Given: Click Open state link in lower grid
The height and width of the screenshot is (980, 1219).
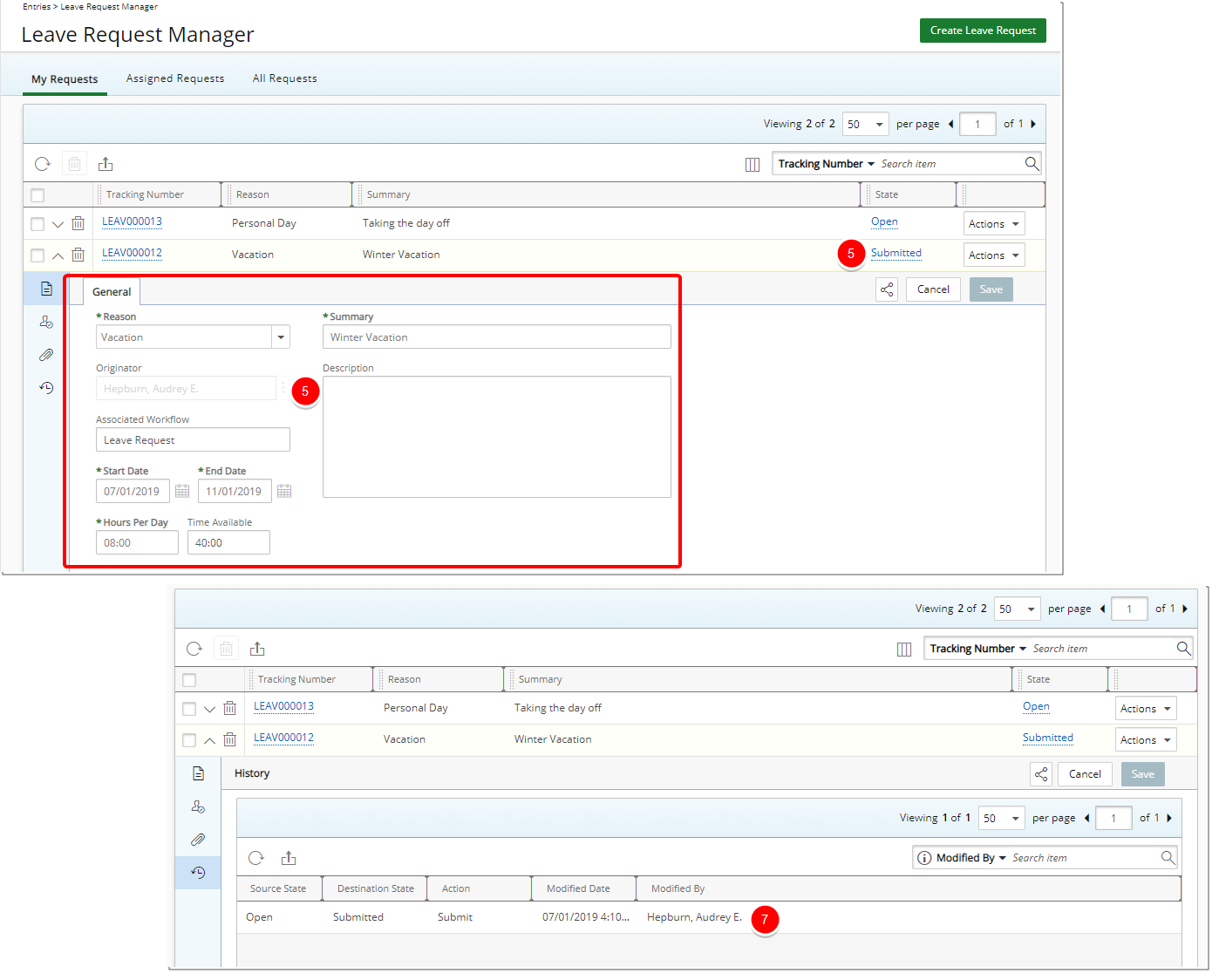Looking at the screenshot, I should 1036,706.
